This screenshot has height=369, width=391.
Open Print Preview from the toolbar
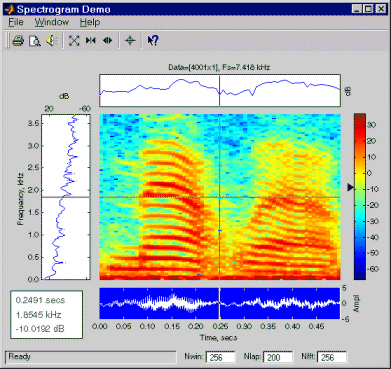coord(34,41)
